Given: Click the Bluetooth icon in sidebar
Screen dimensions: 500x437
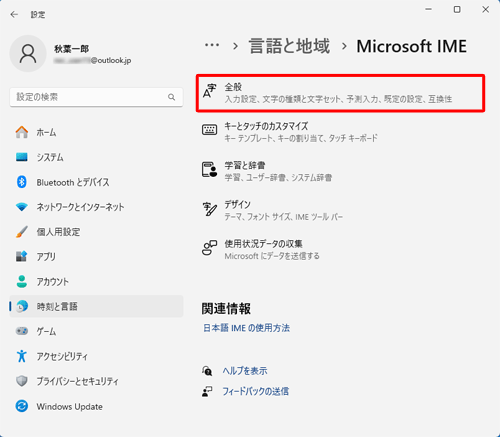Looking at the screenshot, I should point(22,182).
